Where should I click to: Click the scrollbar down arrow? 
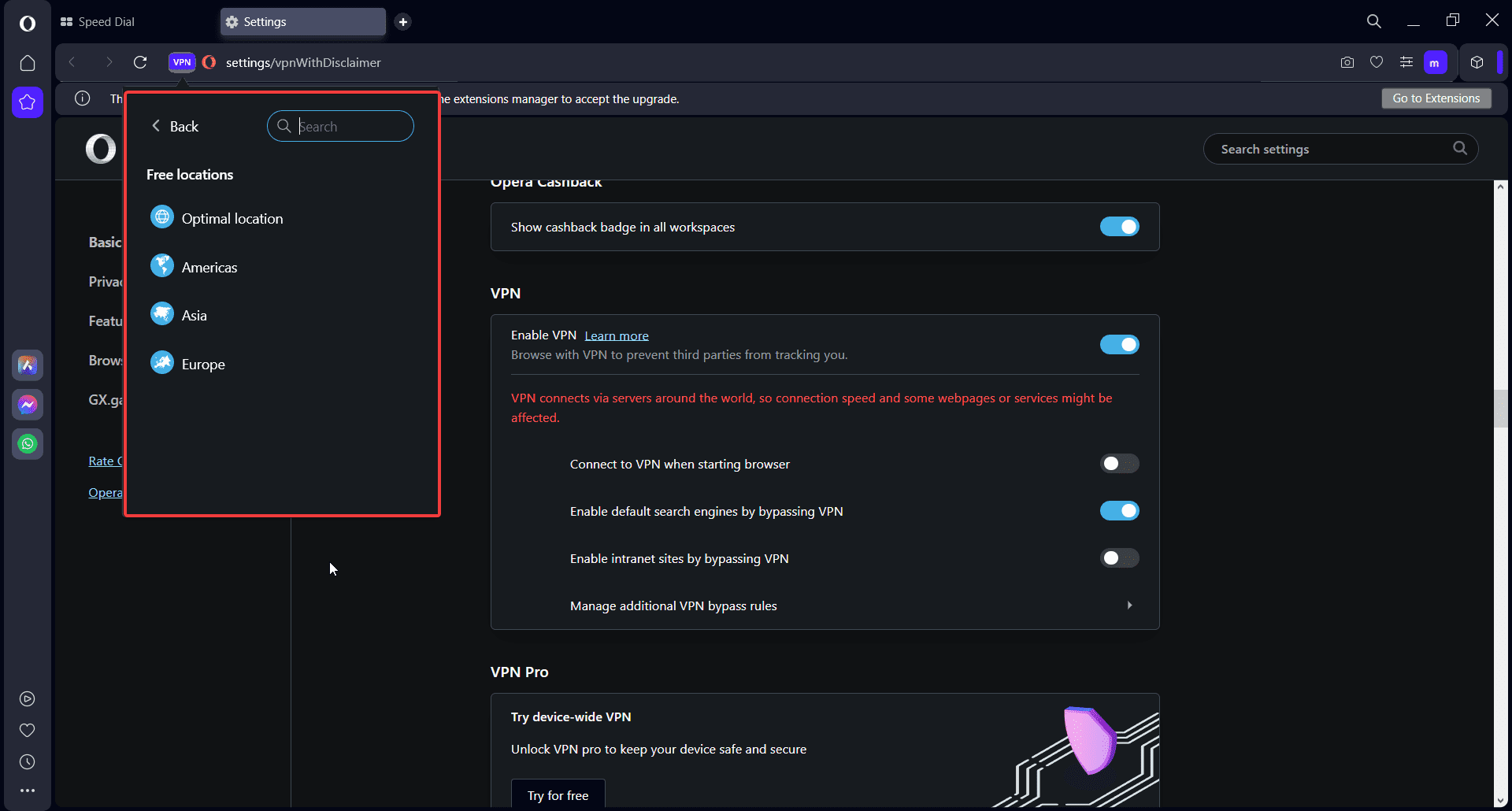1501,801
